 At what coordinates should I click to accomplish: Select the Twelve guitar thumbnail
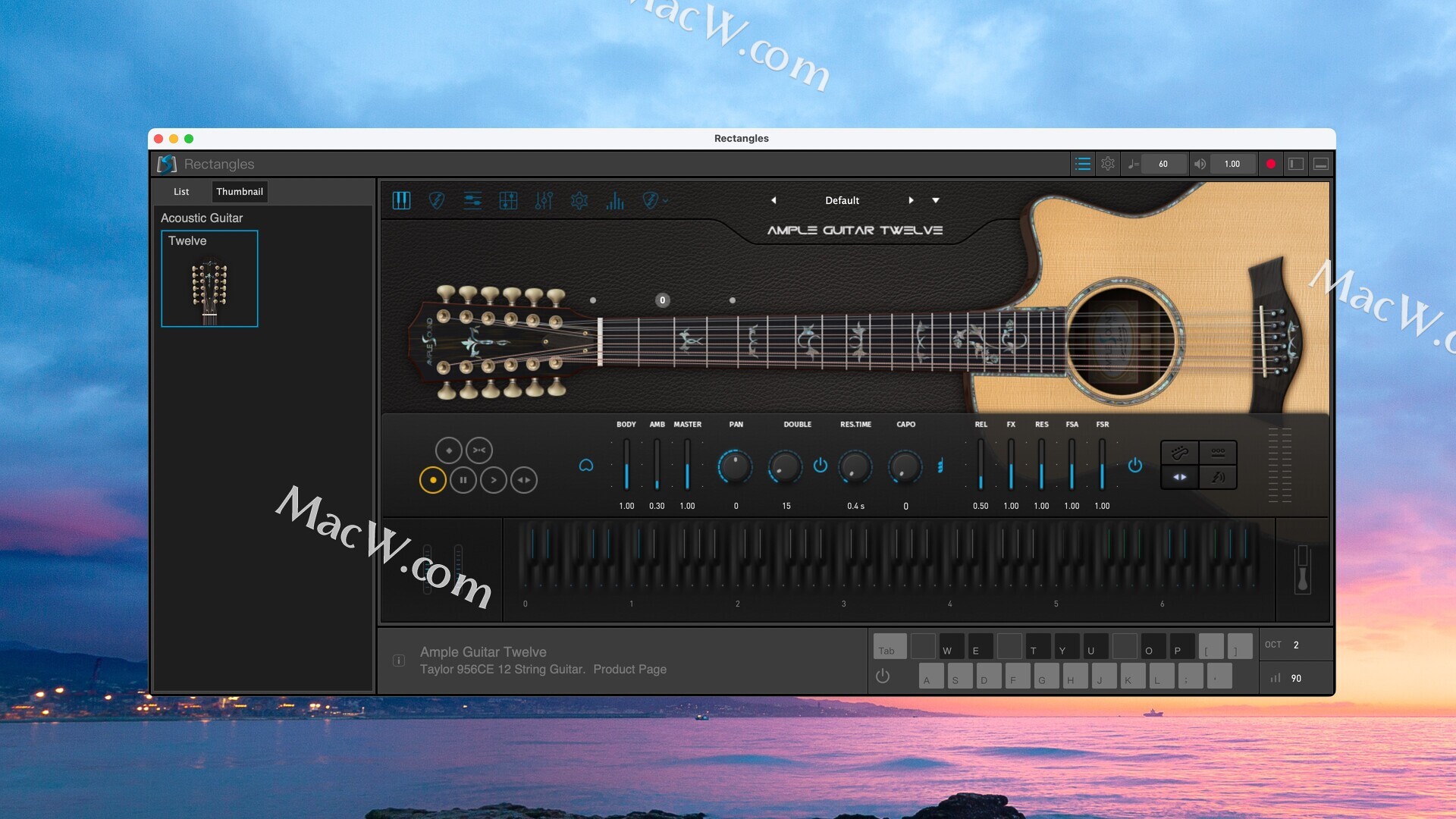209,278
